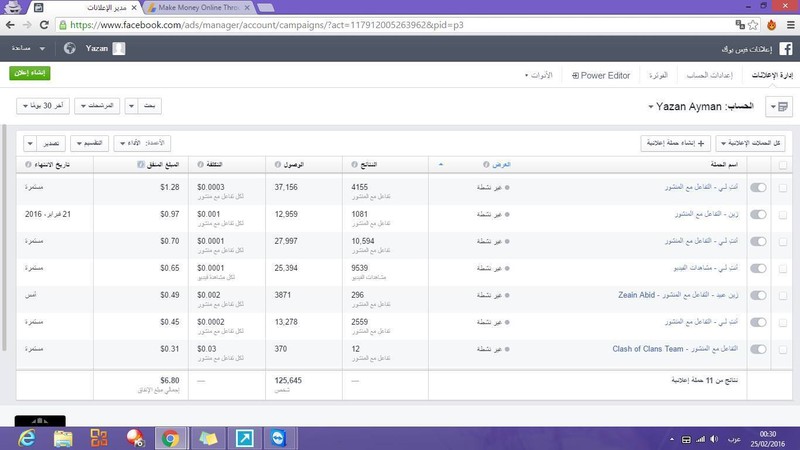Open File Explorer from taskbar
The width and height of the screenshot is (800, 450).
click(x=63, y=438)
